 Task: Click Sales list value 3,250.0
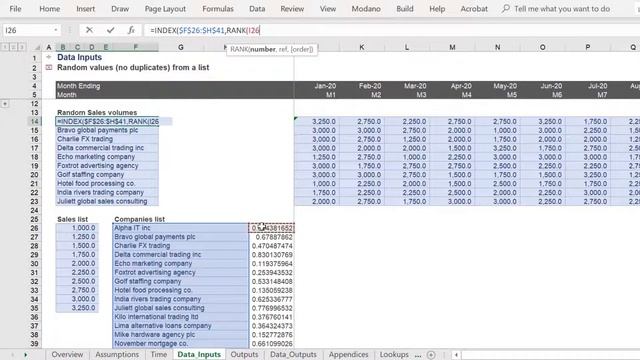pyautogui.click(x=77, y=308)
